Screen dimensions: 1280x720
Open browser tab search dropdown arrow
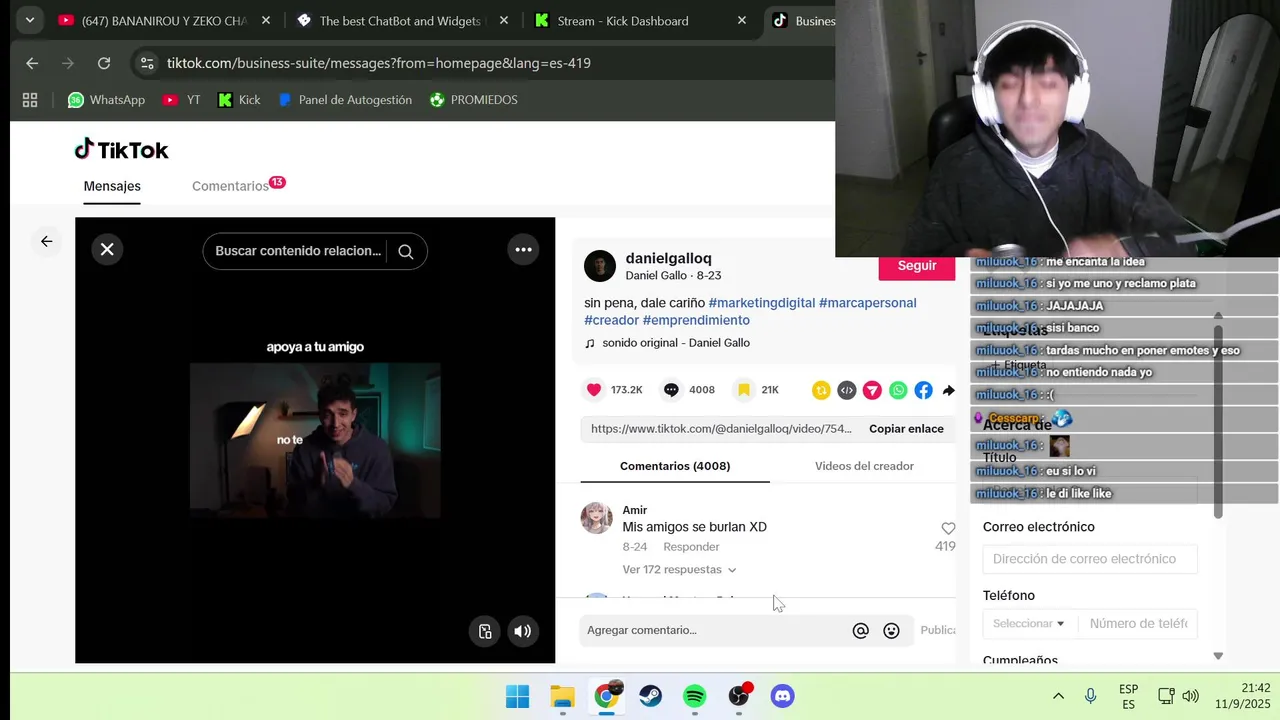click(30, 20)
